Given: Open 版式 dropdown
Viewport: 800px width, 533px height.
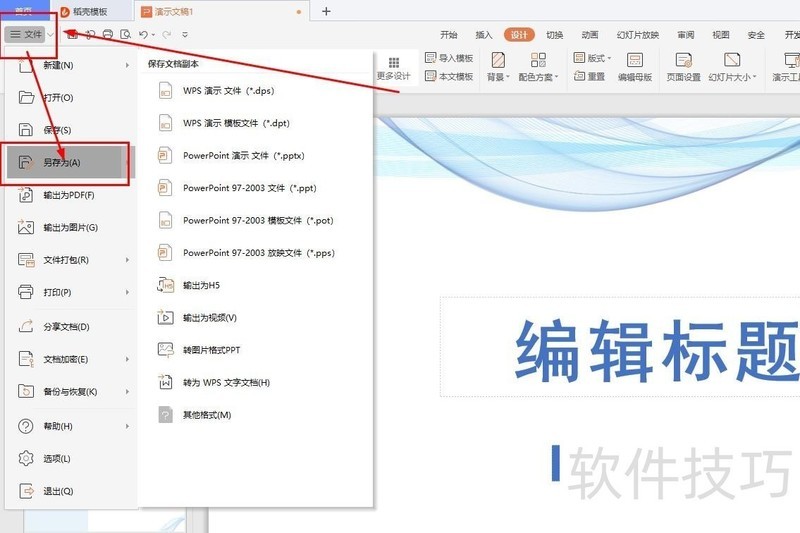Looking at the screenshot, I should pyautogui.click(x=592, y=58).
